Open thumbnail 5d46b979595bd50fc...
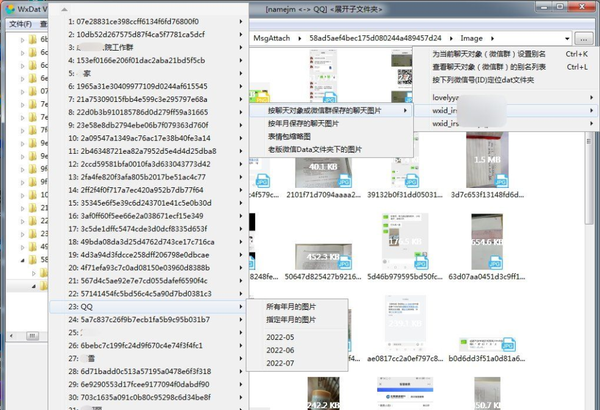The image size is (600, 410). point(405,242)
